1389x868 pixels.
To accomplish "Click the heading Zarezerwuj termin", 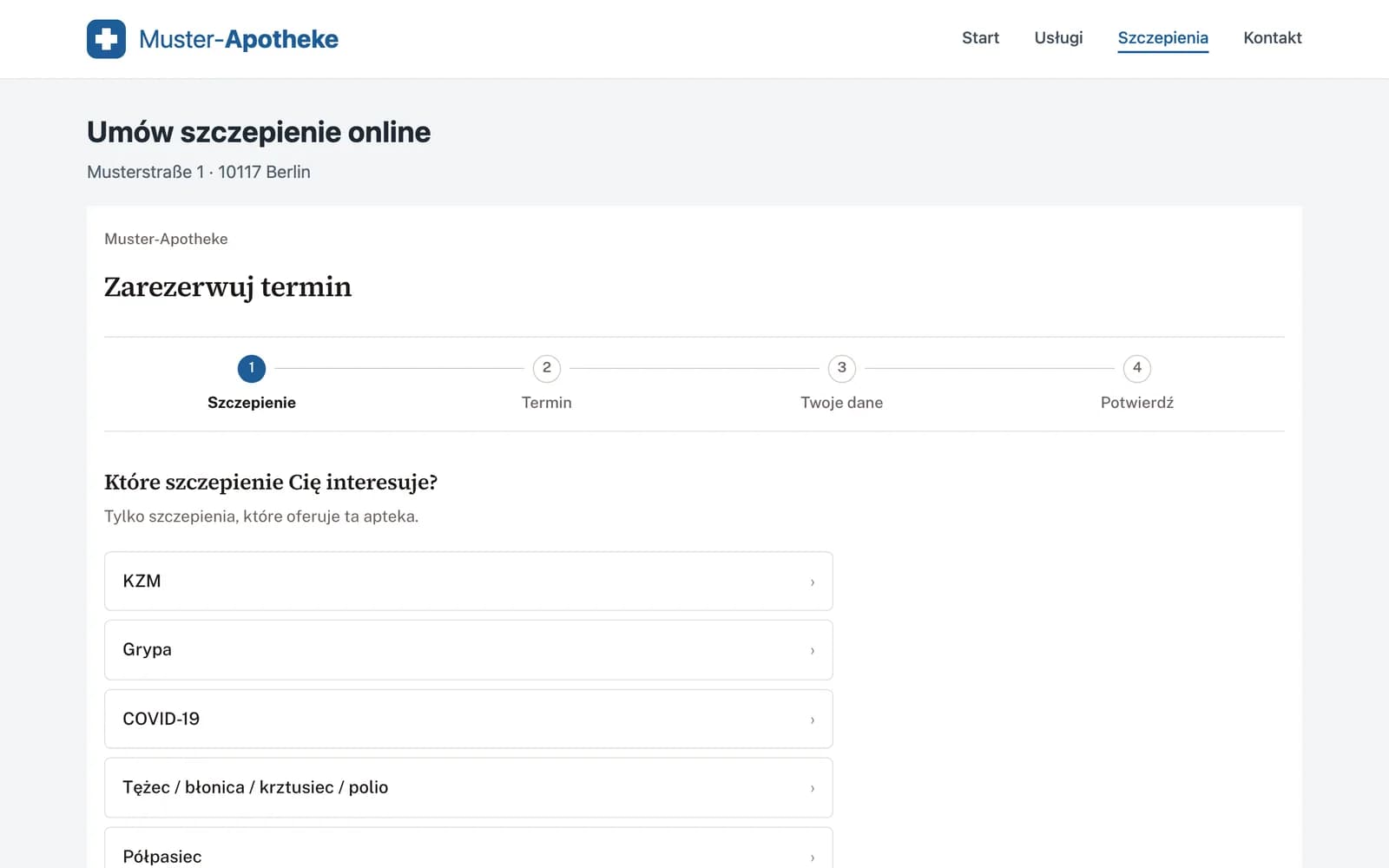I will [x=227, y=287].
